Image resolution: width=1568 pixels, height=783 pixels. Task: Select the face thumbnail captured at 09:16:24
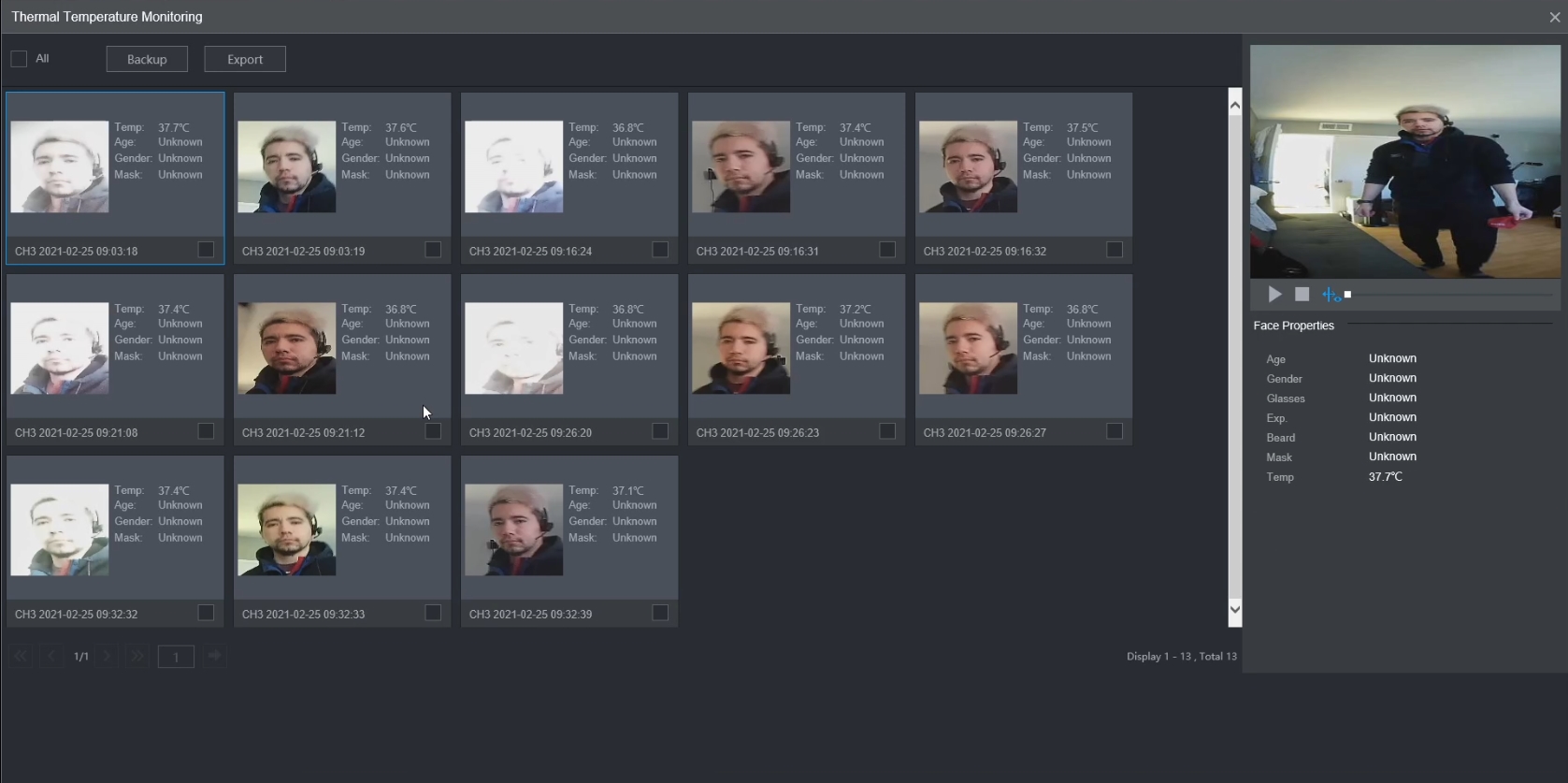(x=514, y=167)
